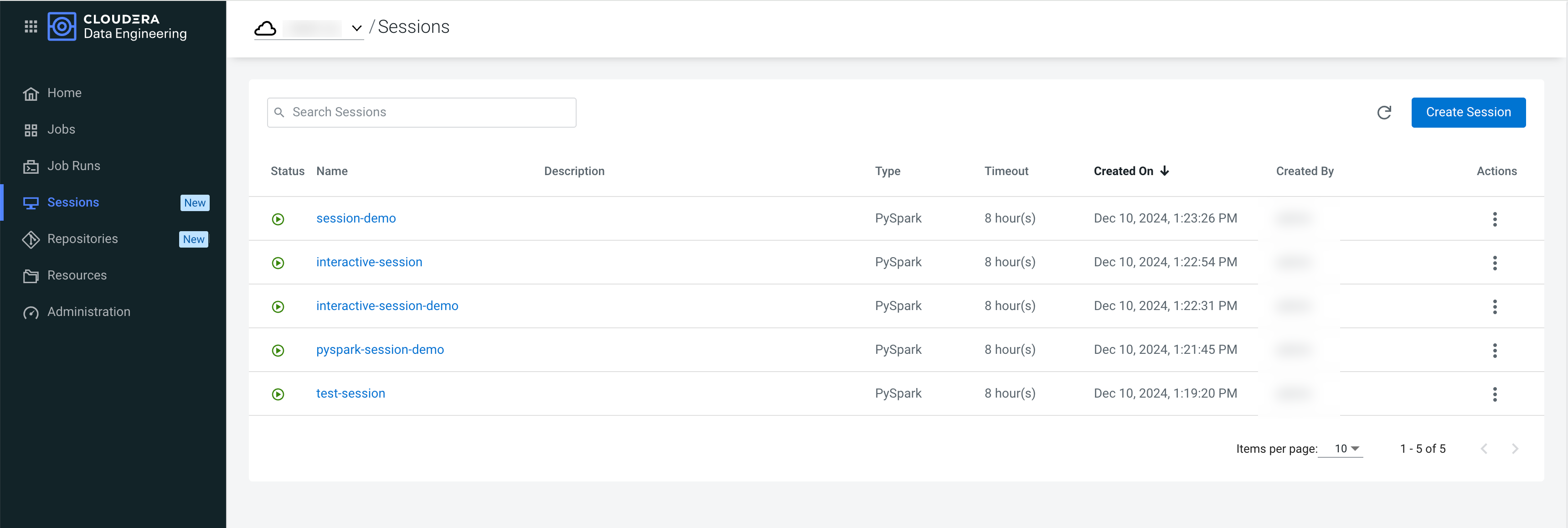The width and height of the screenshot is (1568, 528).
Task: Click status icon of interactive-session row
Action: [278, 263]
